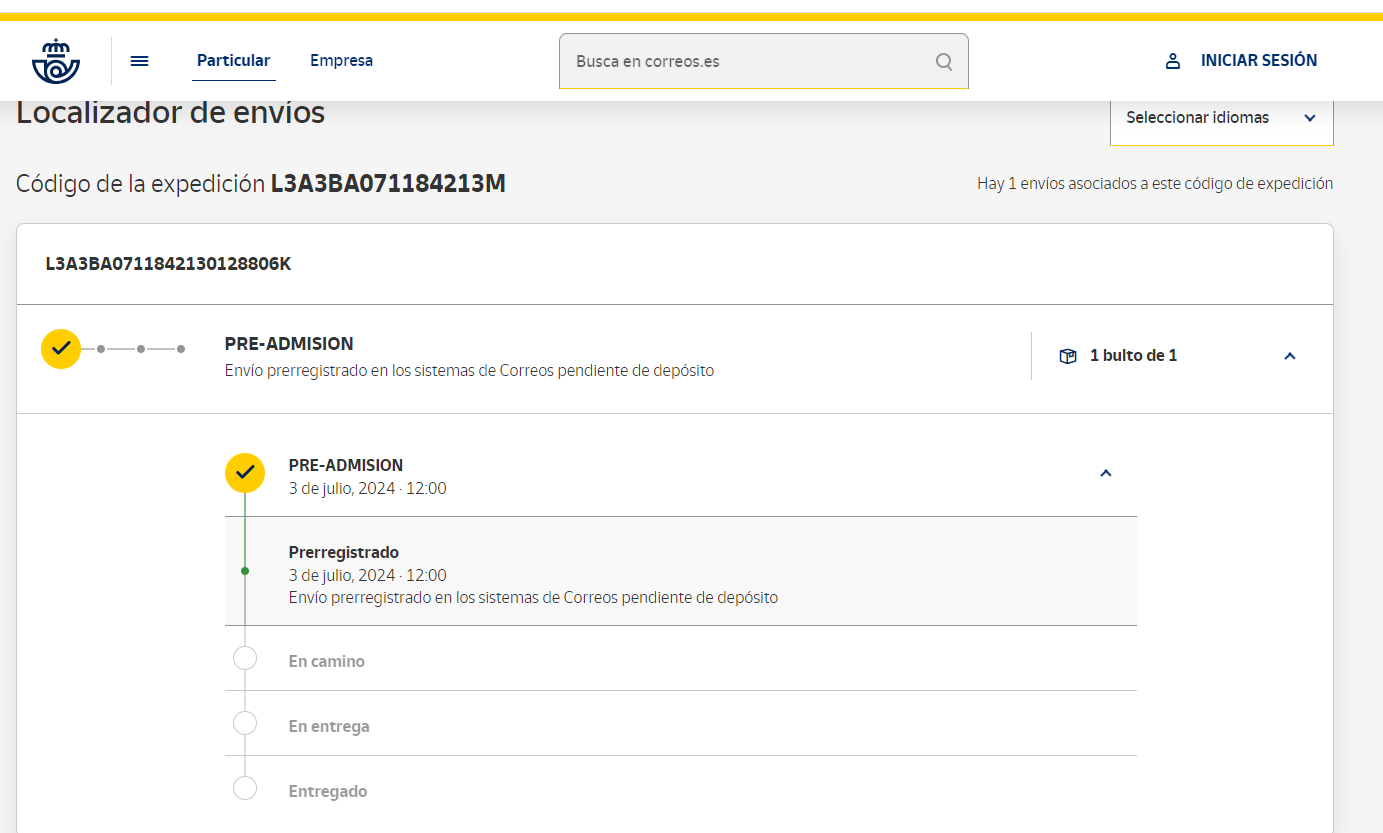Click the yellow checkmark in the summary header

coord(61,348)
